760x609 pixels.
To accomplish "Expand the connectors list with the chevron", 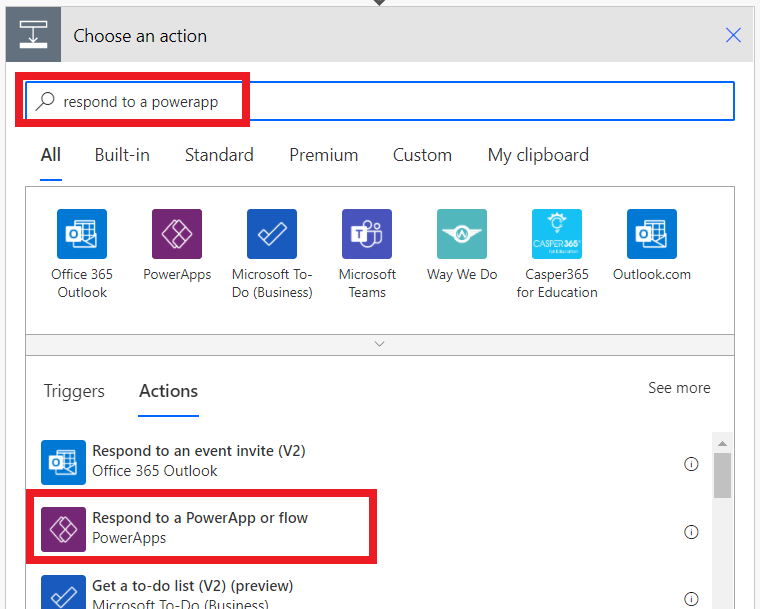I will tap(380, 344).
